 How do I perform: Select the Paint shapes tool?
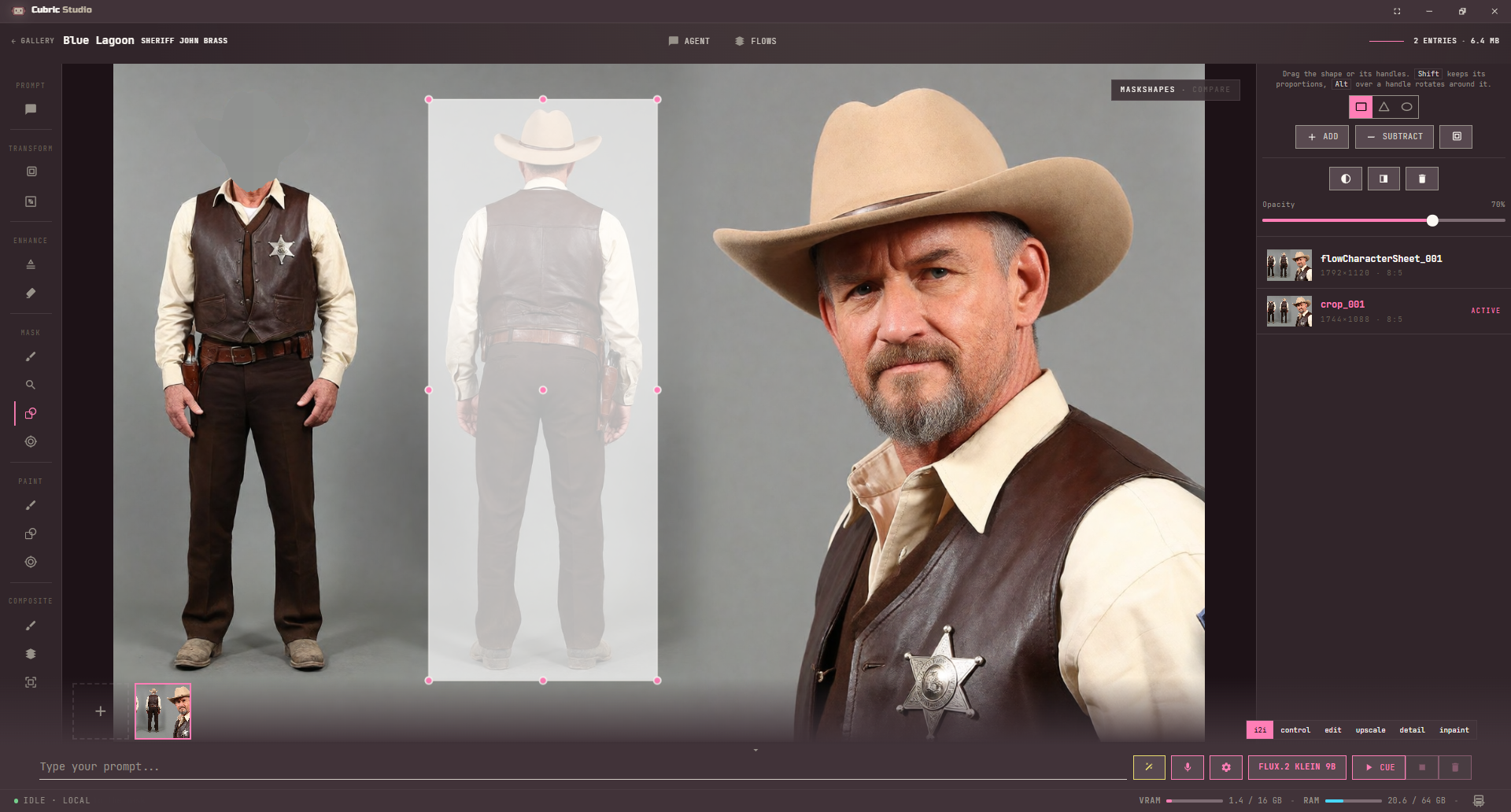(x=31, y=533)
